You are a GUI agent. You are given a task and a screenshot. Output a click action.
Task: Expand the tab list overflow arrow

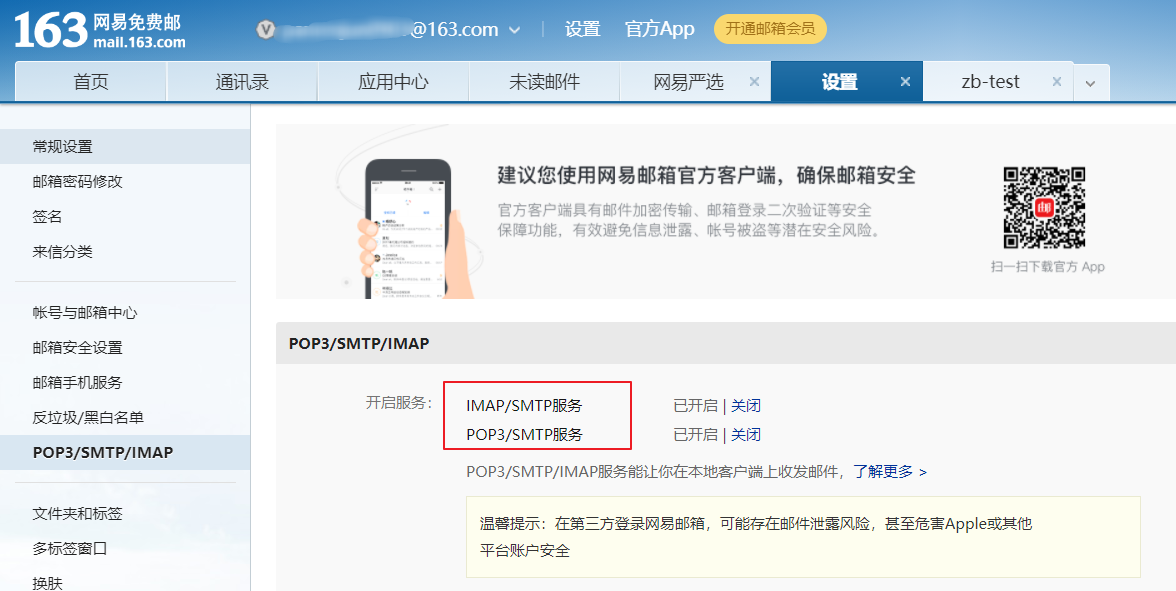tap(1090, 83)
